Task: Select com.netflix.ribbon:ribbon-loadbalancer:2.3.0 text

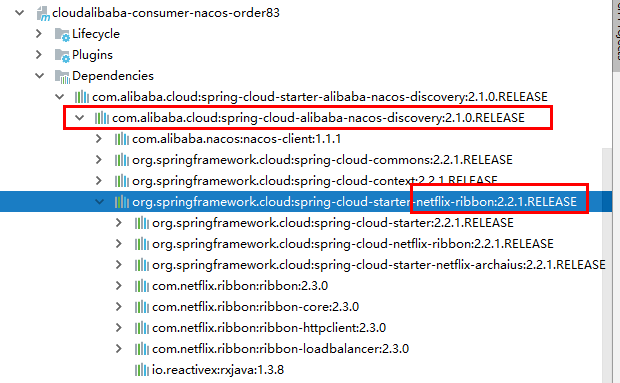Action: pyautogui.click(x=280, y=349)
